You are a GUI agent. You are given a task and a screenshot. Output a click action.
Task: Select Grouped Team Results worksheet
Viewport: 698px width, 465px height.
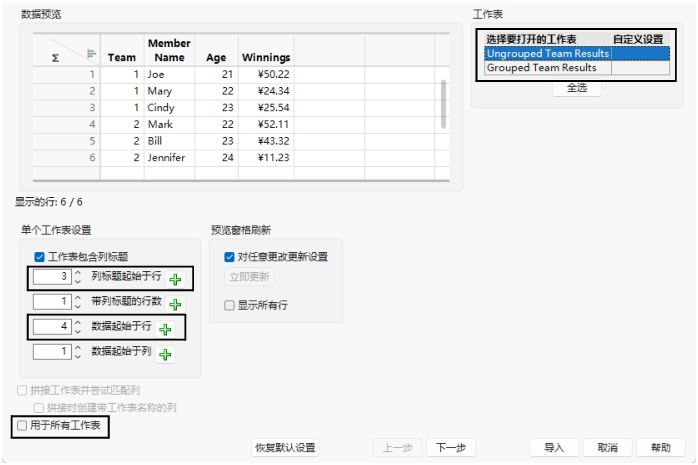coord(576,68)
